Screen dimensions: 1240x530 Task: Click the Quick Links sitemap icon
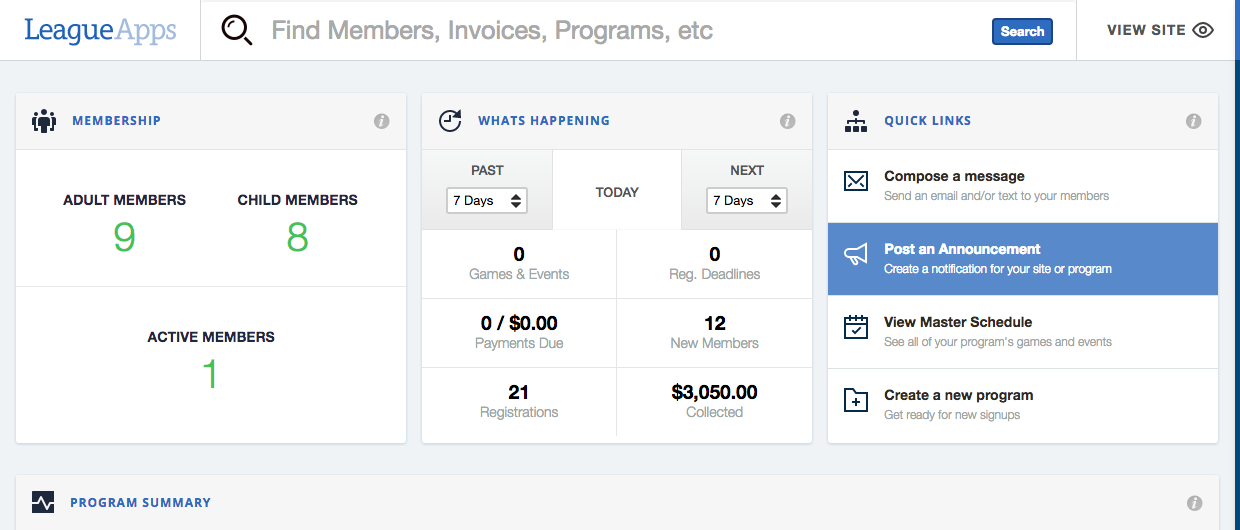click(x=856, y=121)
